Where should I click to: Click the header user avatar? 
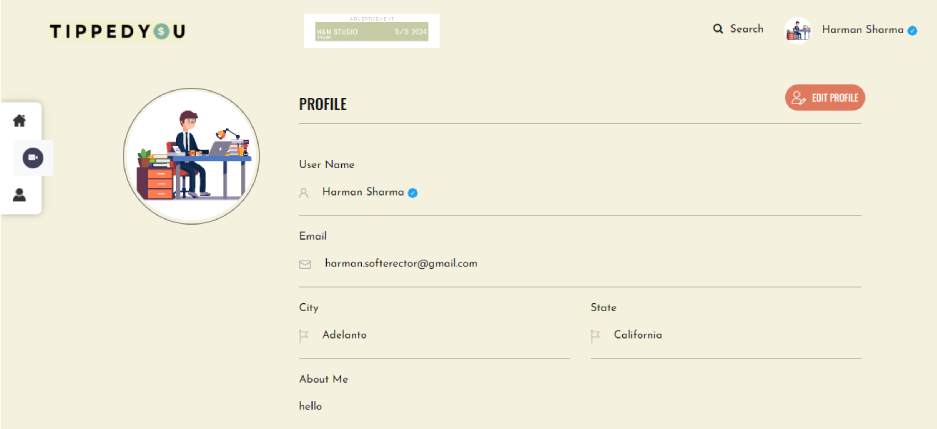pyautogui.click(x=798, y=31)
